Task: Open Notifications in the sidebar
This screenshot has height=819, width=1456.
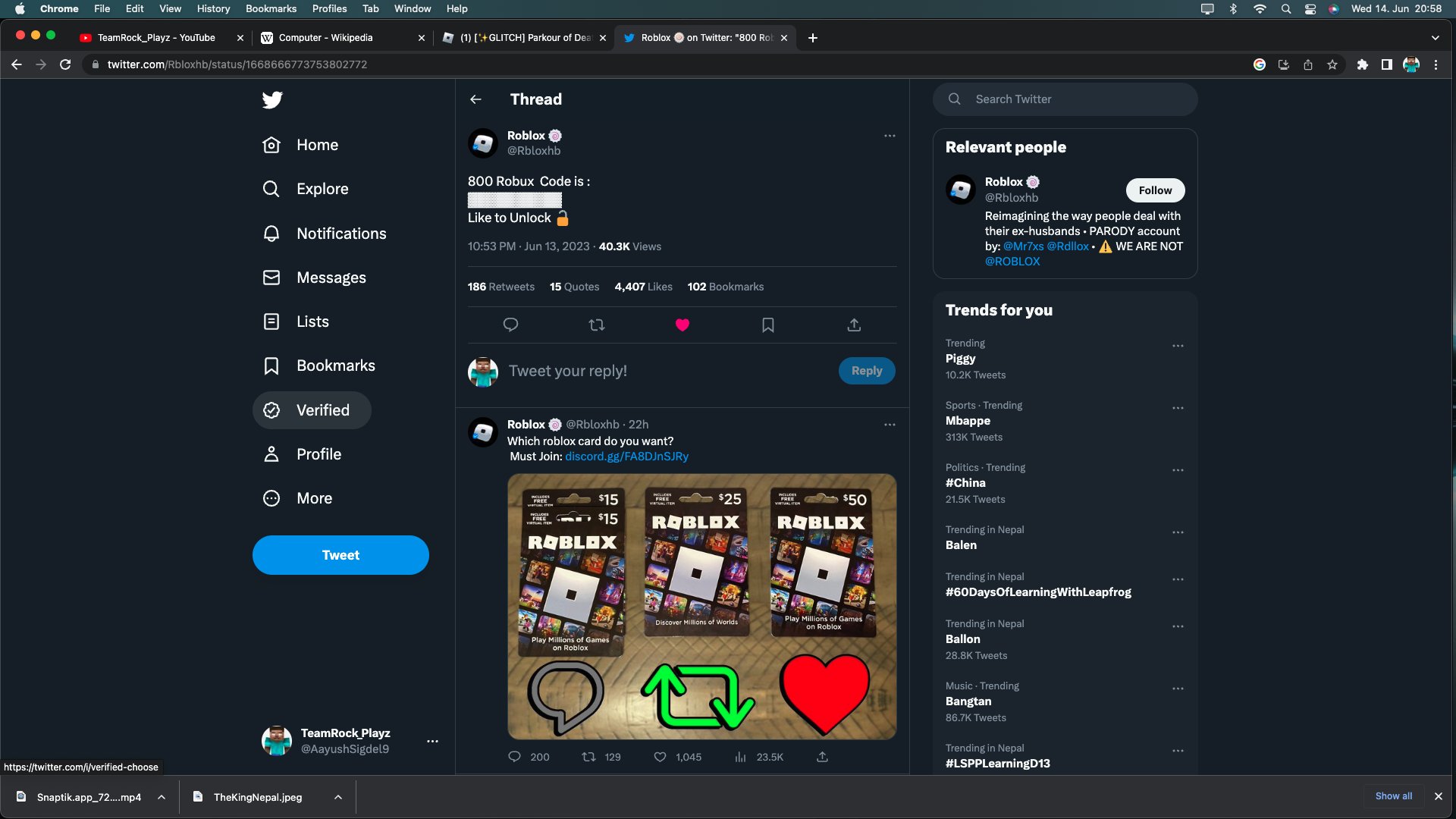Action: [325, 234]
